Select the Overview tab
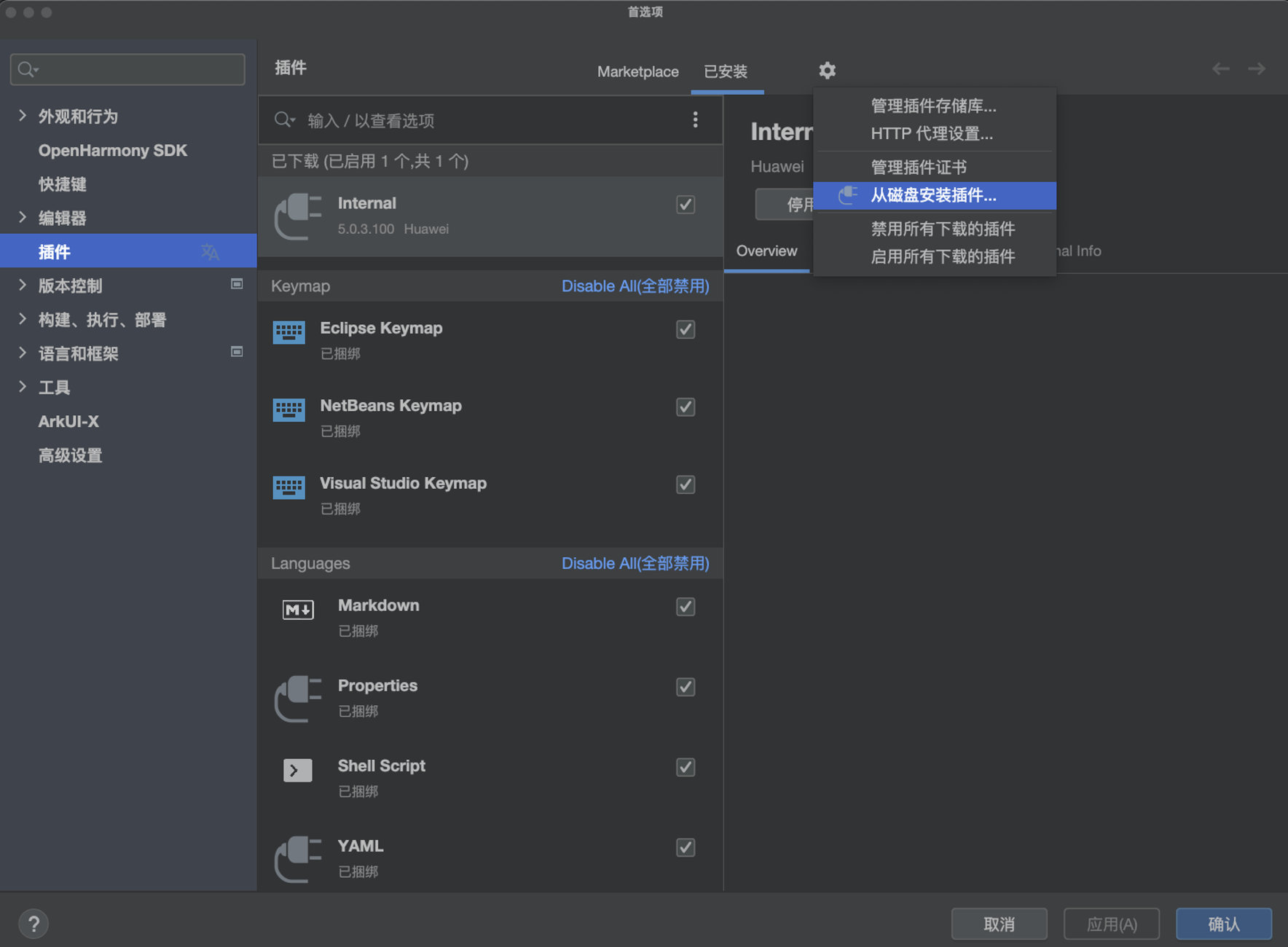1288x947 pixels. (x=766, y=251)
